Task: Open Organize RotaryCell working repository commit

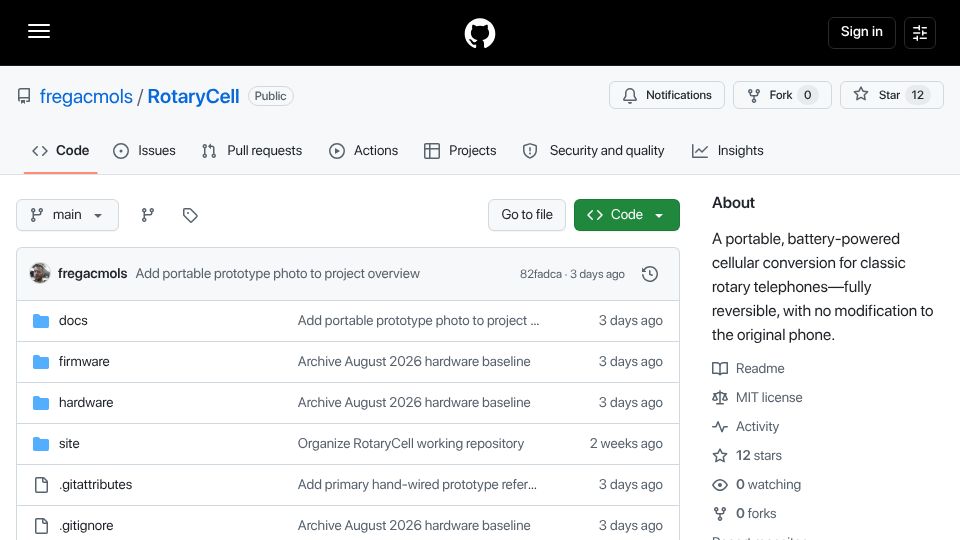Action: (x=411, y=444)
